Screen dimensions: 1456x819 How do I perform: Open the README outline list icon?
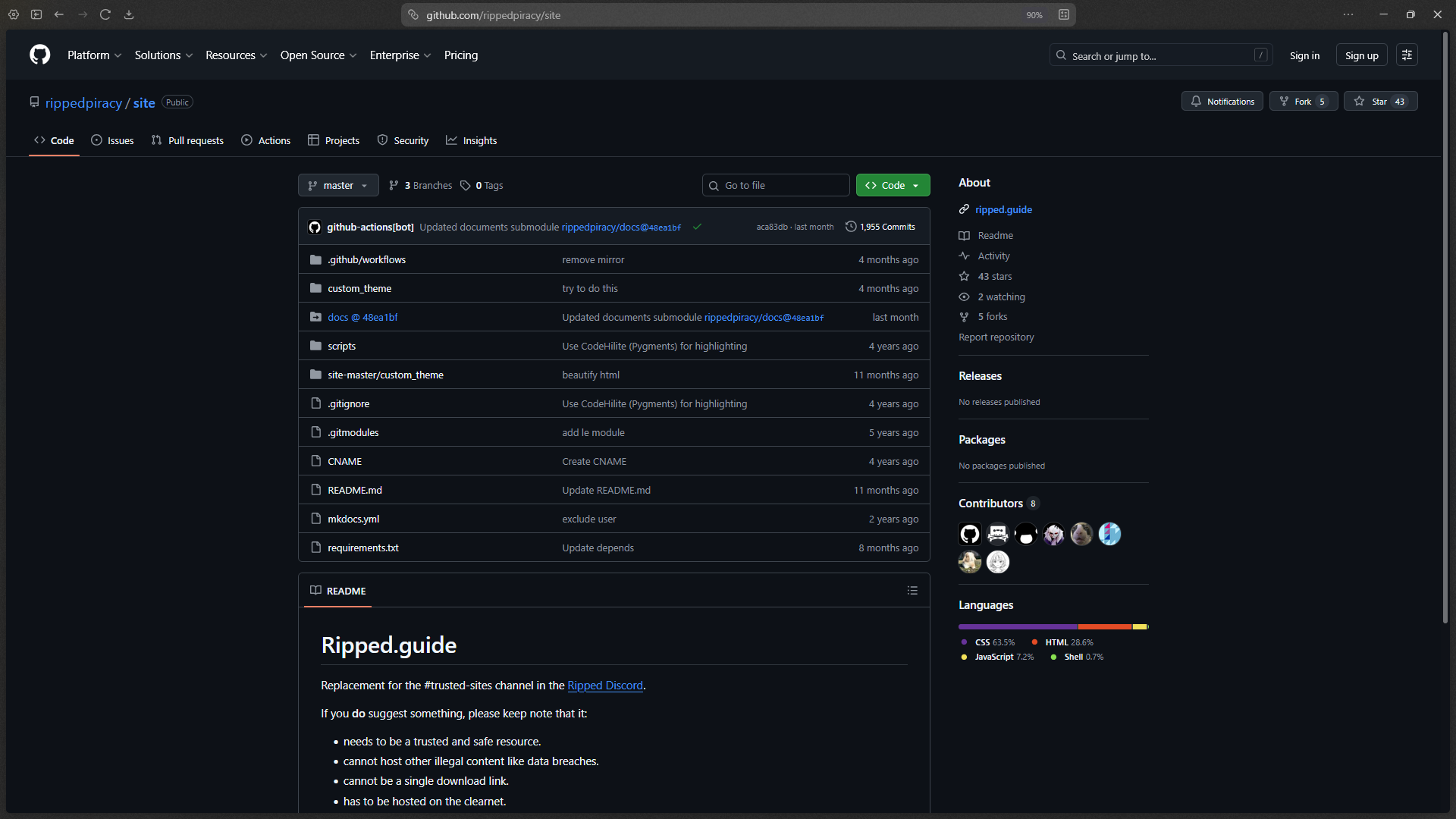click(x=912, y=590)
